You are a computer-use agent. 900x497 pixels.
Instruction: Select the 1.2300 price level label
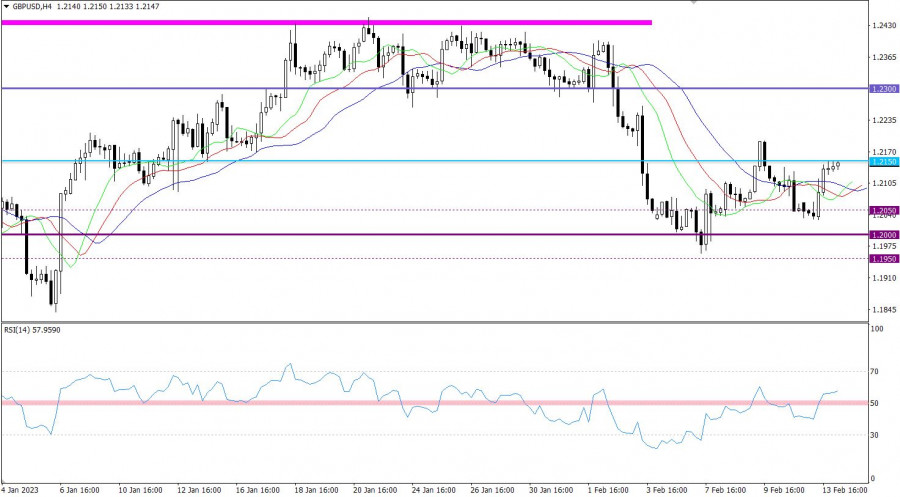click(883, 89)
